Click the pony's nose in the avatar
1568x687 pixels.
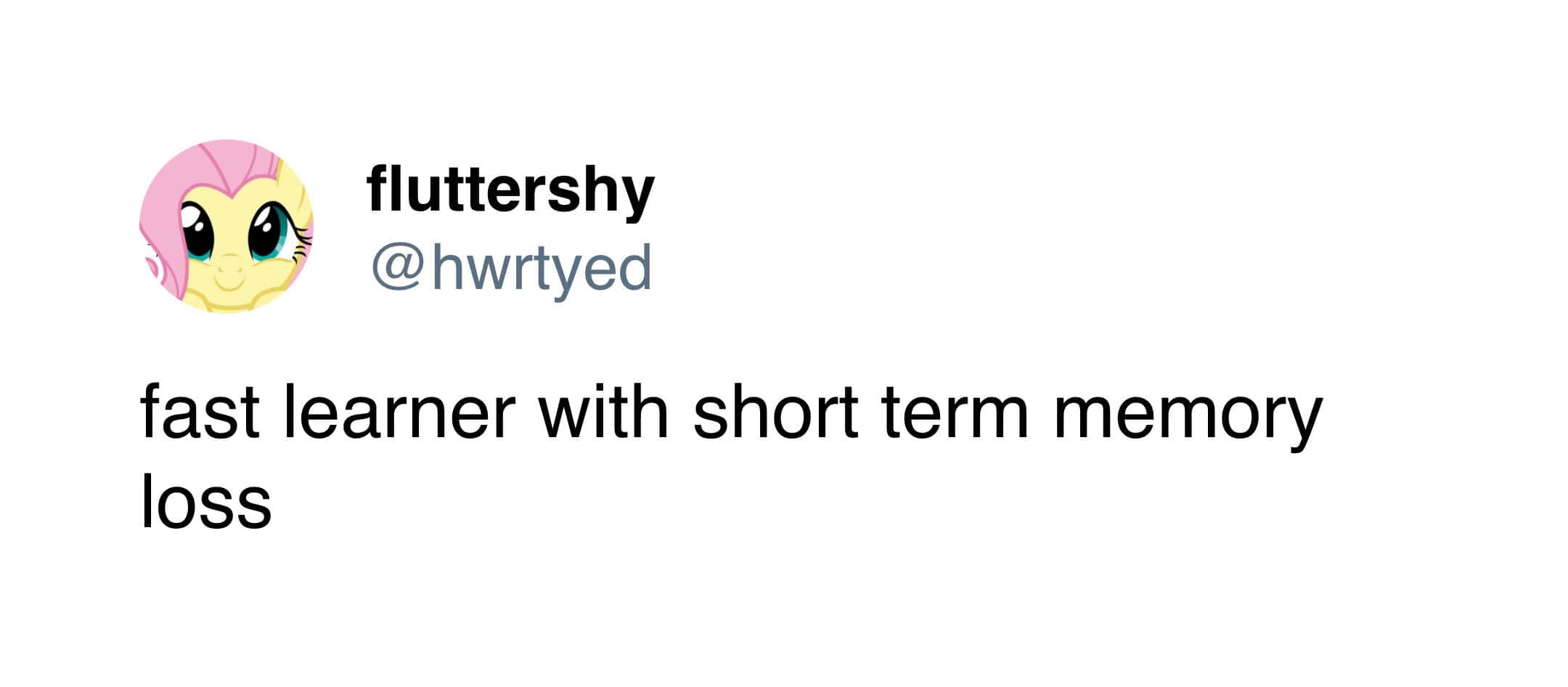[231, 264]
